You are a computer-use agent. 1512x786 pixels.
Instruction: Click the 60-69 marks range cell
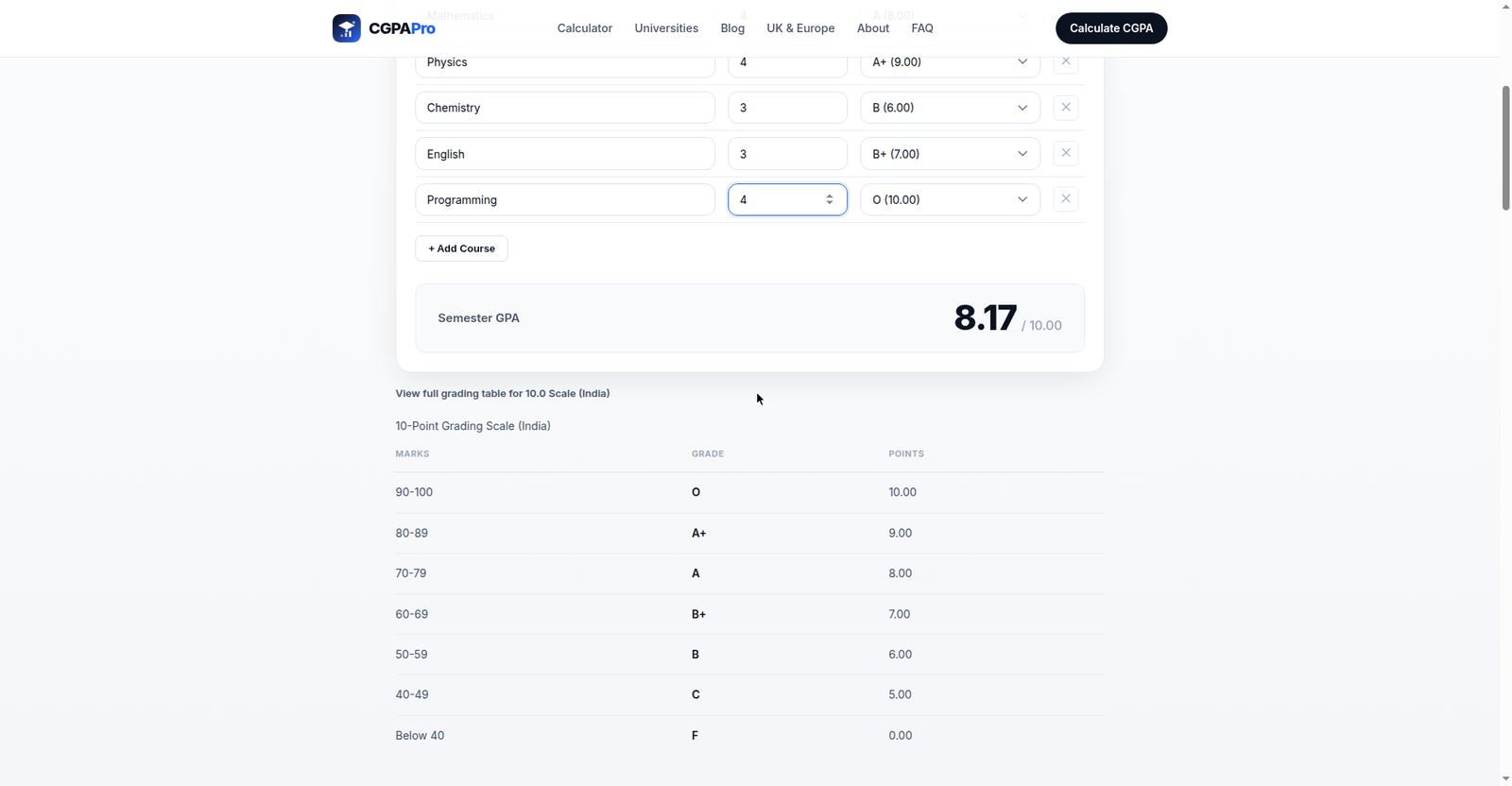412,614
